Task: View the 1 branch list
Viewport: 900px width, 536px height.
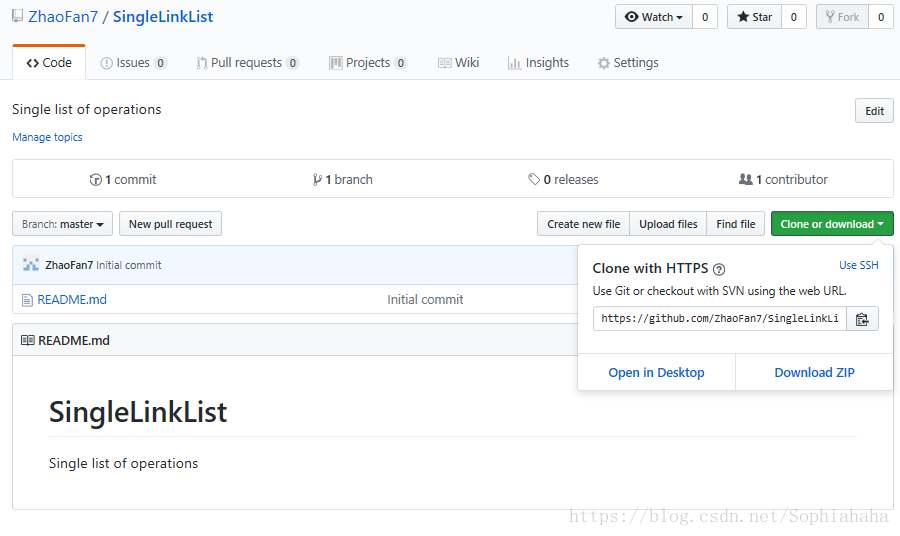Action: [x=342, y=180]
